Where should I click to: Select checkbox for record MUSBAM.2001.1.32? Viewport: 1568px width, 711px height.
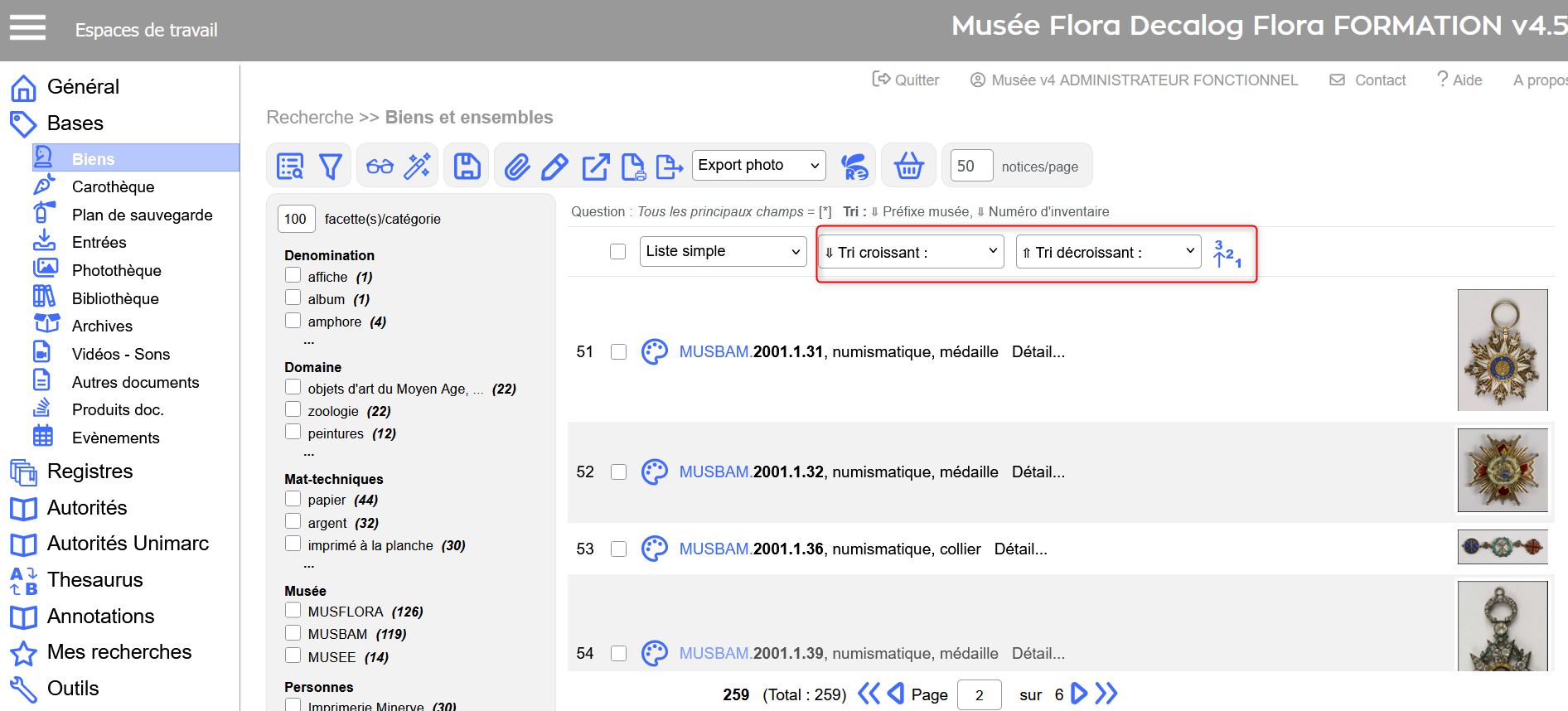tap(618, 472)
